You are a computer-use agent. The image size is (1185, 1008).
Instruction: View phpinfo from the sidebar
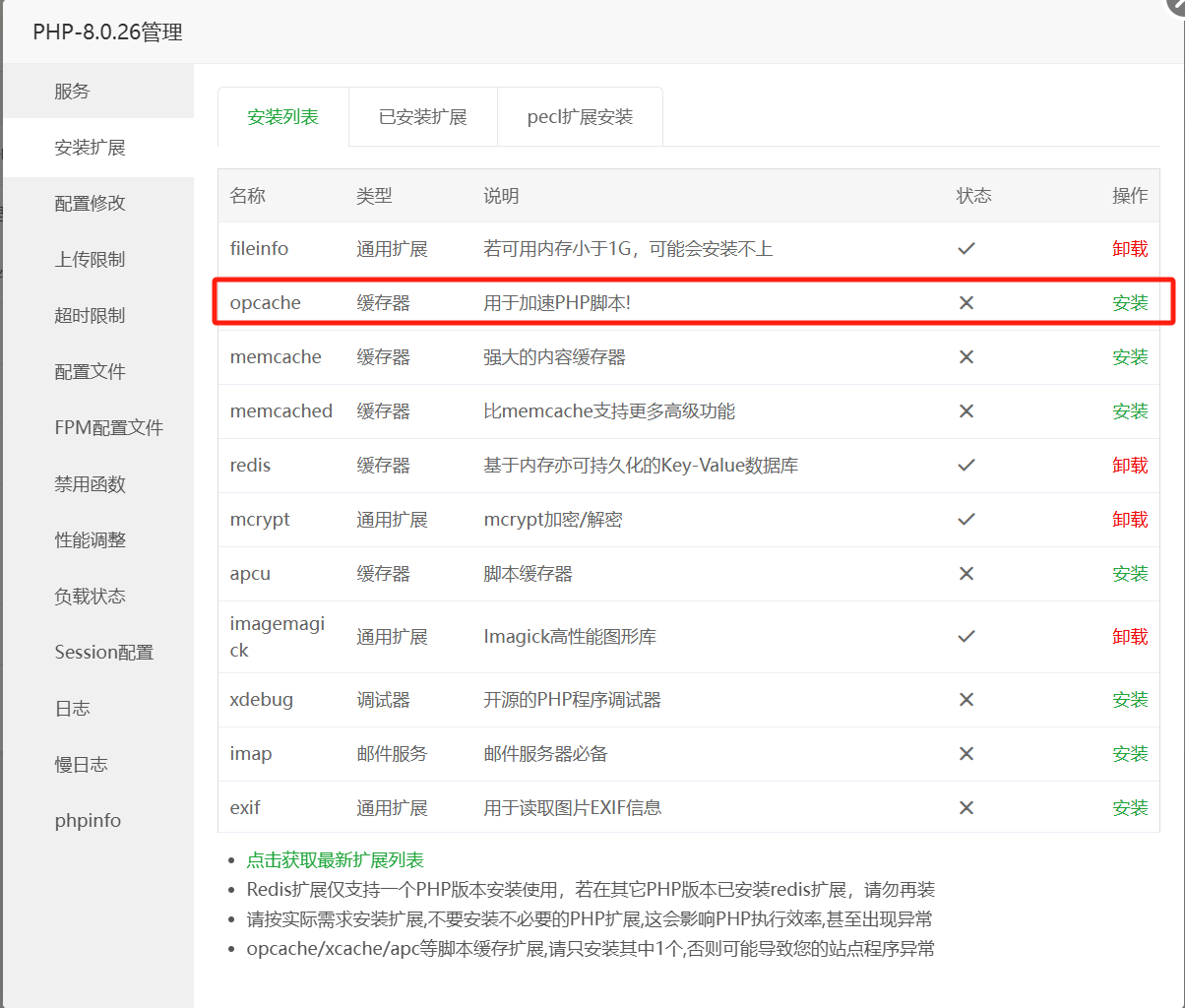pyautogui.click(x=88, y=821)
